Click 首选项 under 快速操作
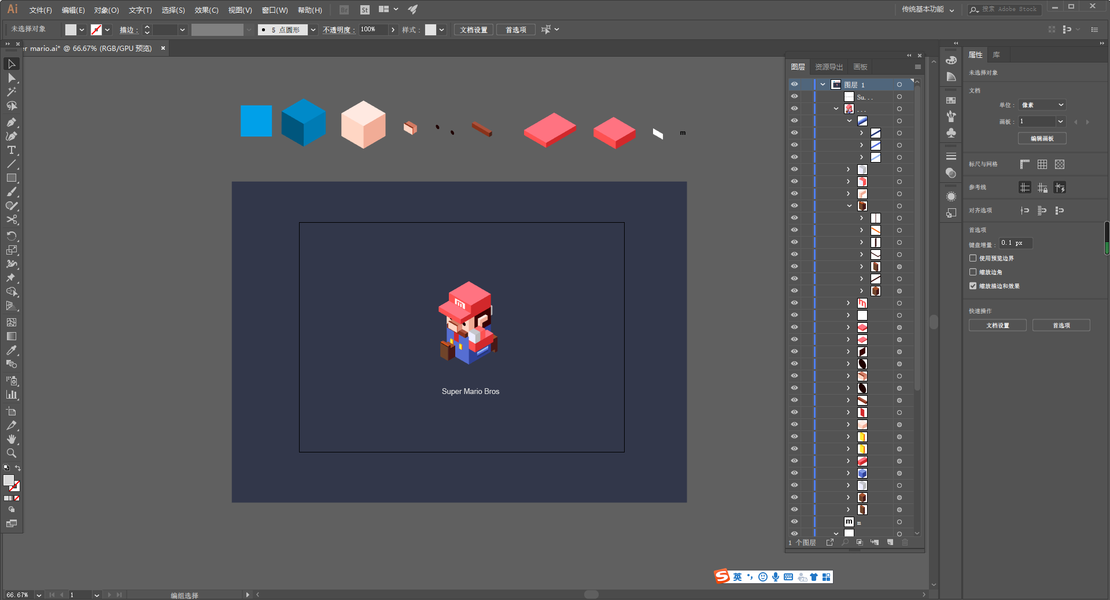This screenshot has height=600, width=1110. (x=1061, y=325)
